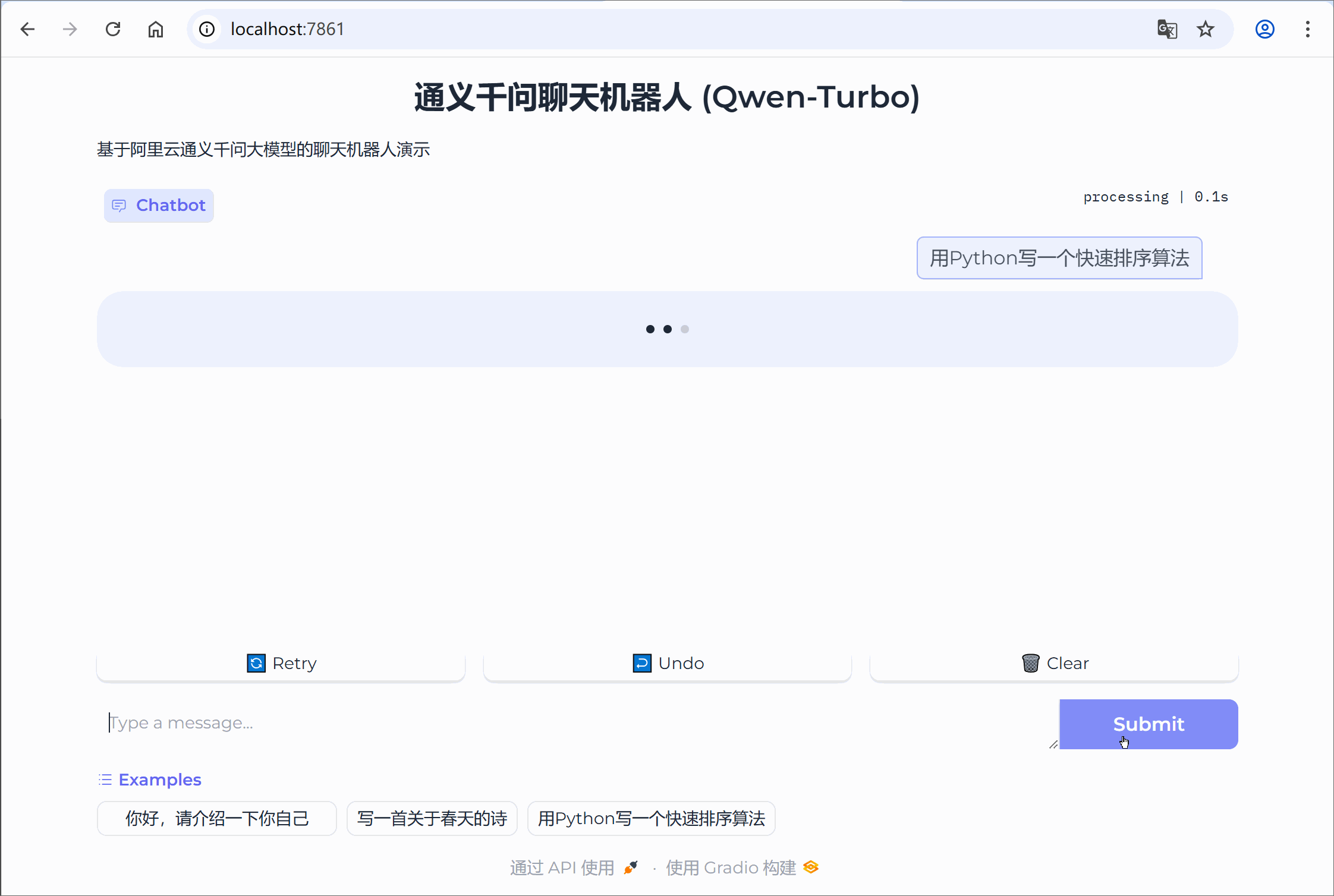Click the Submit button
The image size is (1334, 896).
tap(1148, 724)
